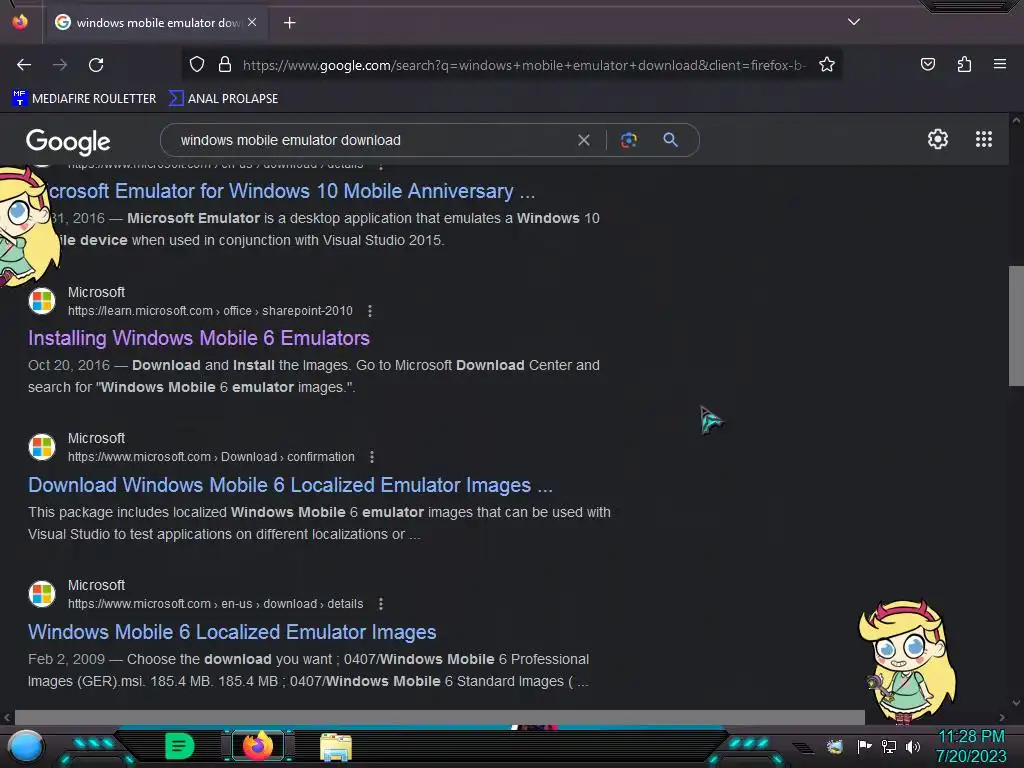Viewport: 1024px width, 768px height.
Task: Click Microsoft favicon of Feb 2, 2009 result
Action: (x=42, y=594)
